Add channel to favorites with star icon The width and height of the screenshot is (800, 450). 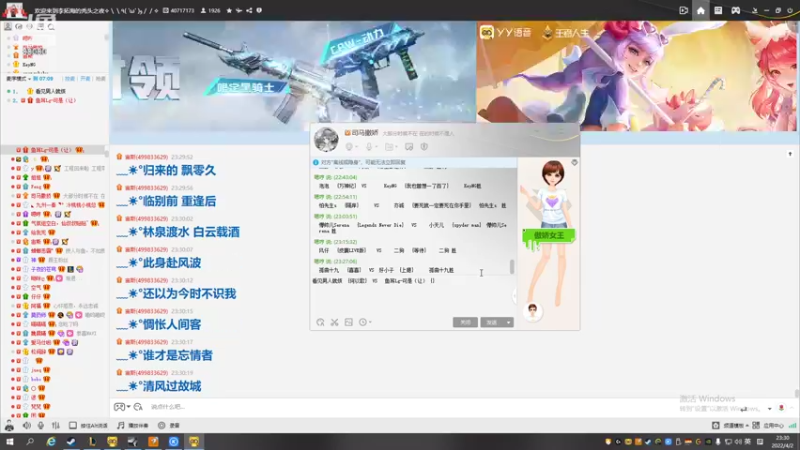(x=229, y=10)
